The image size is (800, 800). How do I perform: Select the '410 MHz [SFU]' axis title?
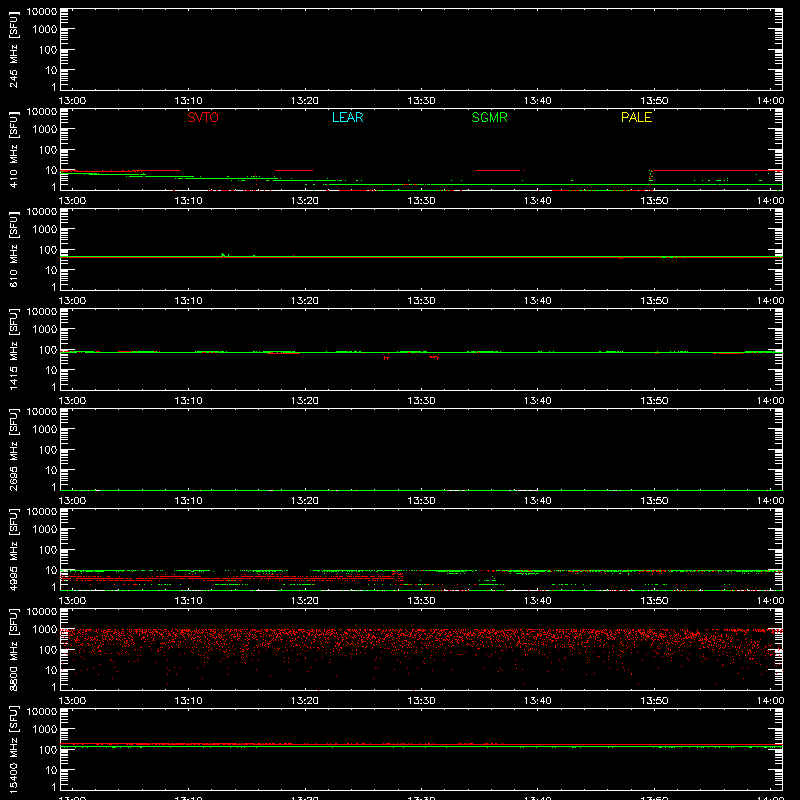pyautogui.click(x=14, y=149)
